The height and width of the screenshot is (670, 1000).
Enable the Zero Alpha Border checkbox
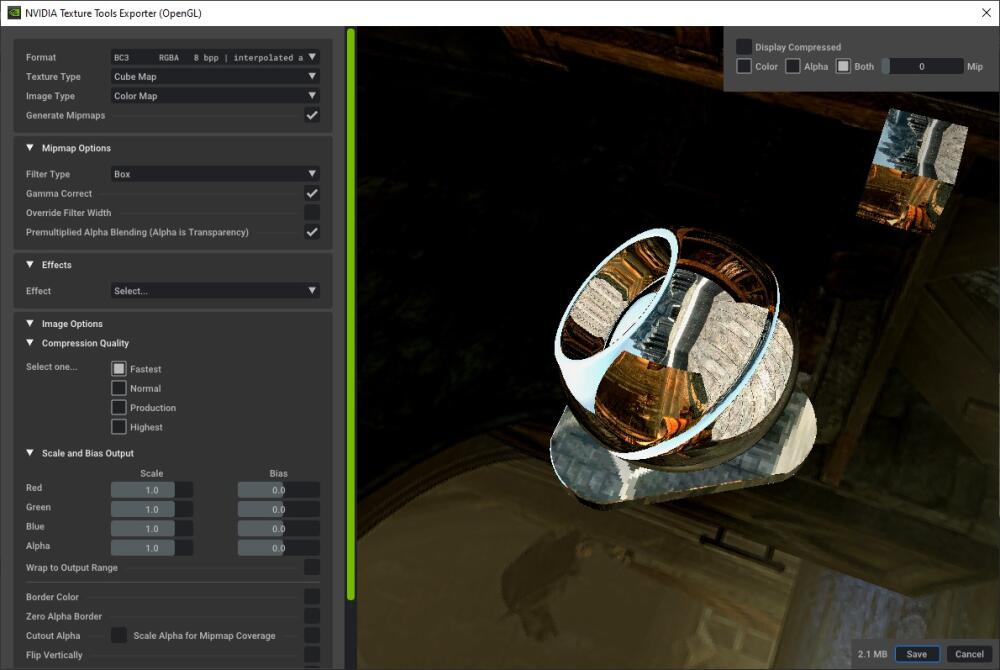click(312, 616)
